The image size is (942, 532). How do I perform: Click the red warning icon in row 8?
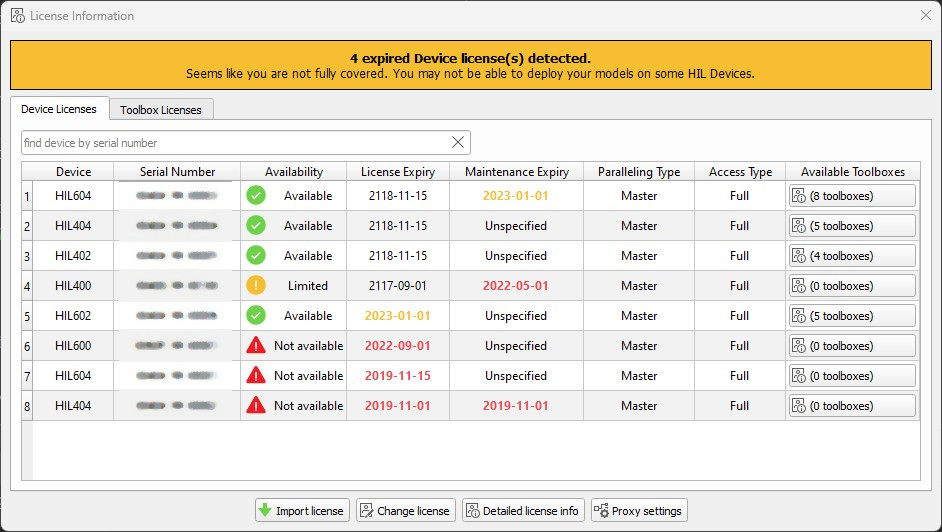[x=256, y=406]
